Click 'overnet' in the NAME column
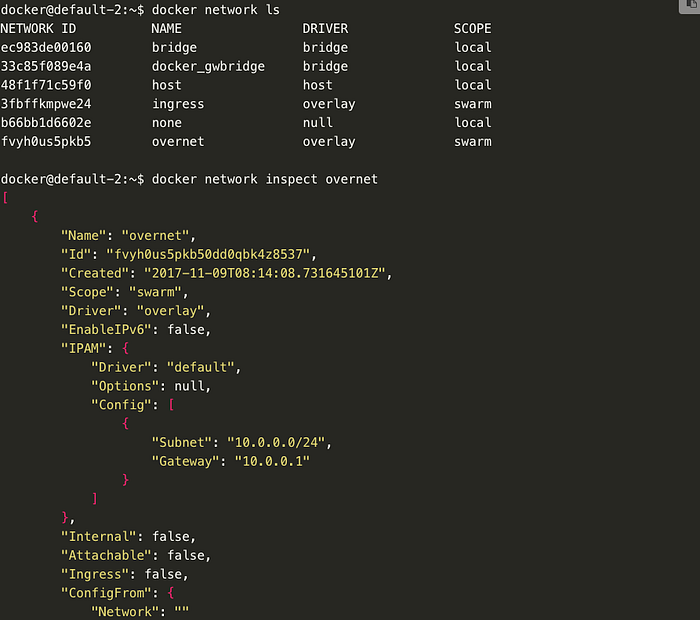 click(x=178, y=141)
